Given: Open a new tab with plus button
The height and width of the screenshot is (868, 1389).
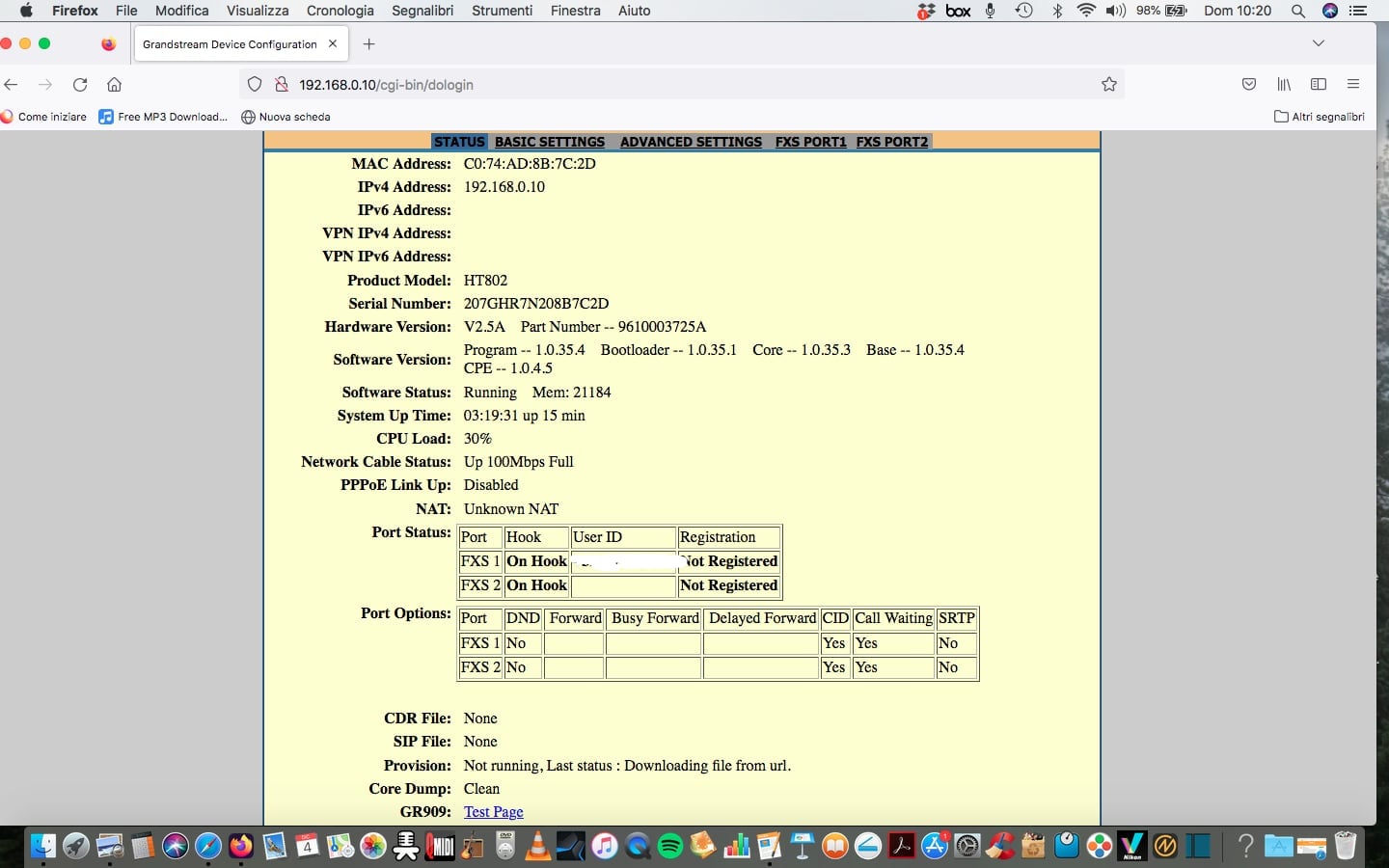Looking at the screenshot, I should click(x=368, y=44).
